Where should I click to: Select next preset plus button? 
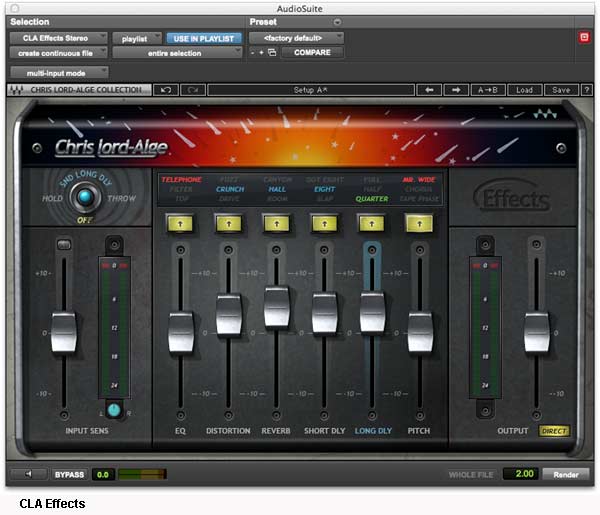(x=261, y=52)
